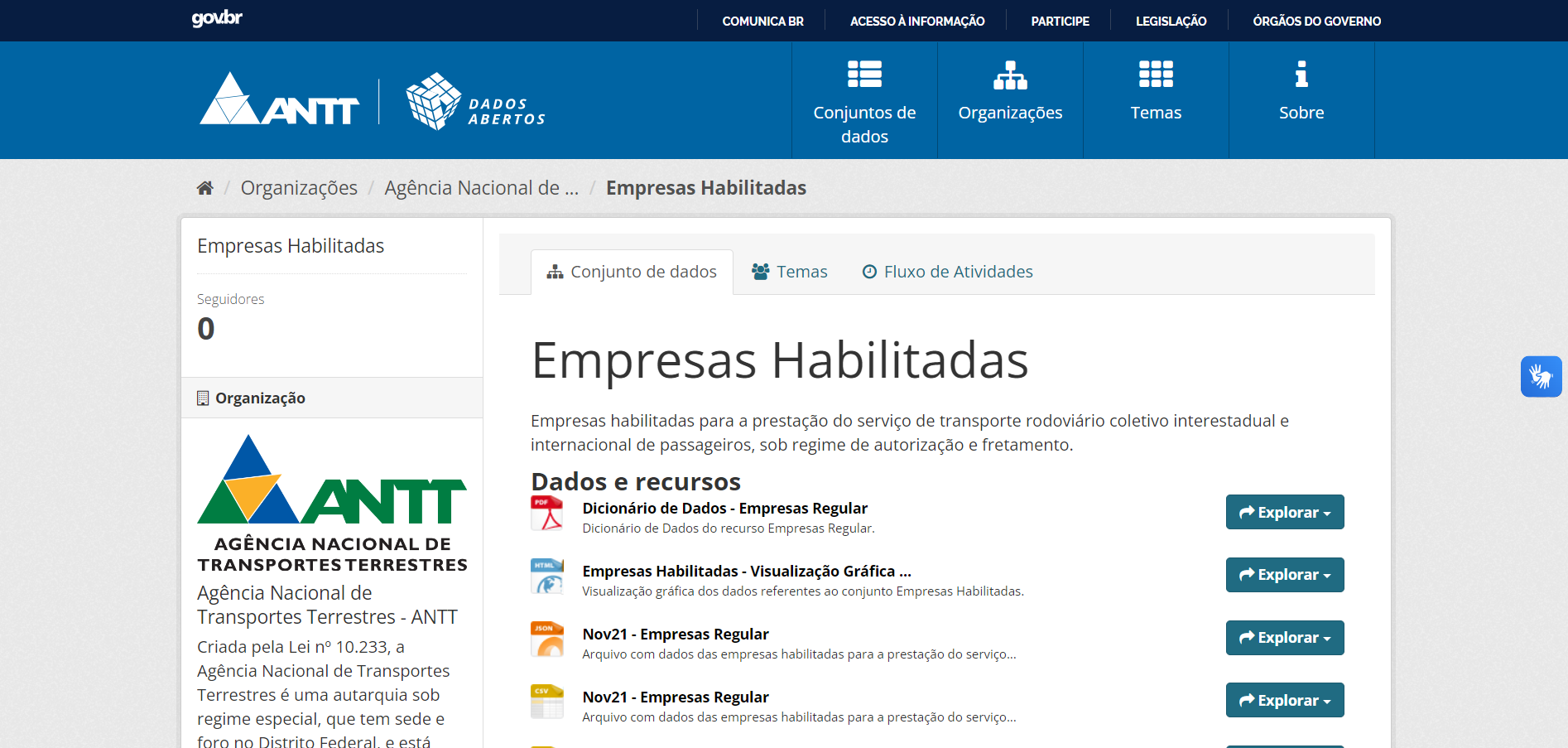
Task: Open the Sobre navigation item
Action: tap(1301, 101)
